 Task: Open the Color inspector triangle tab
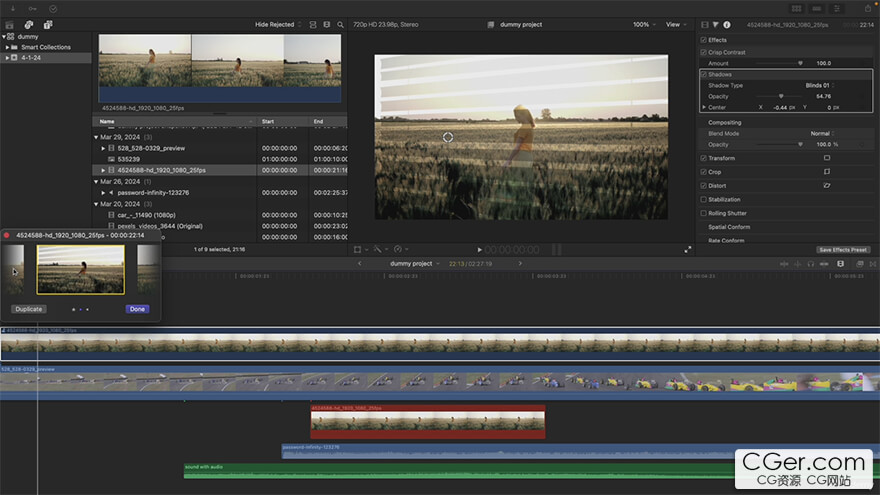[x=716, y=25]
